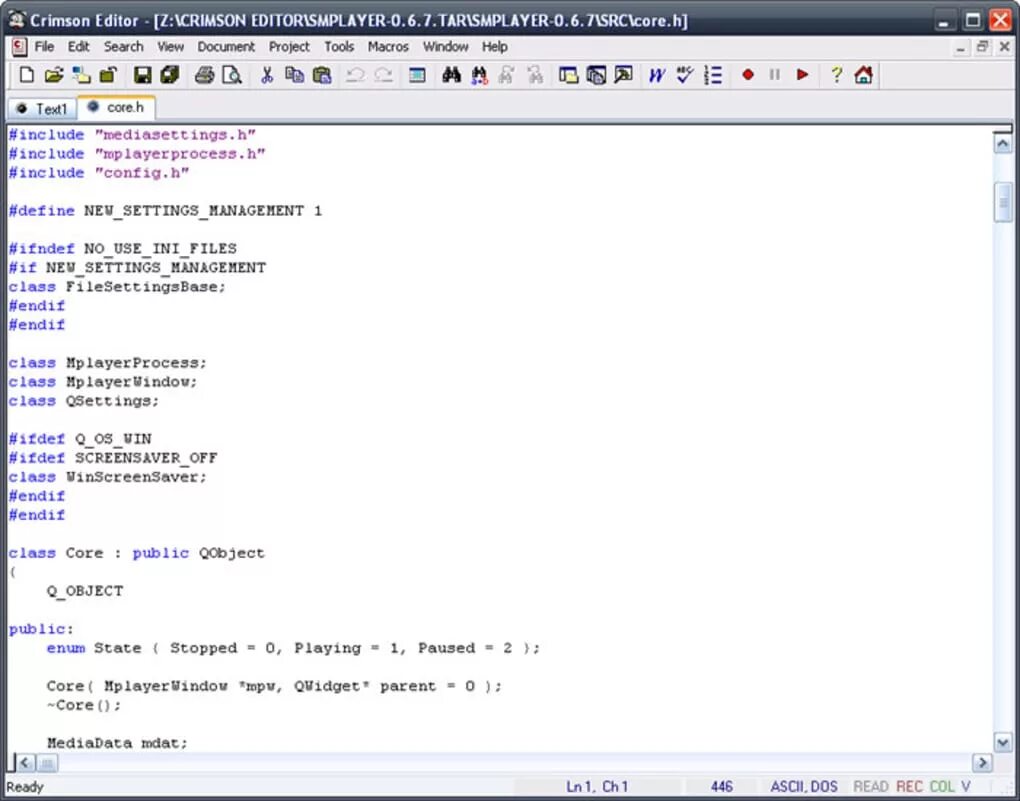The height and width of the screenshot is (801, 1020).
Task: Click the 'enum State' declaration line
Action: tap(293, 648)
